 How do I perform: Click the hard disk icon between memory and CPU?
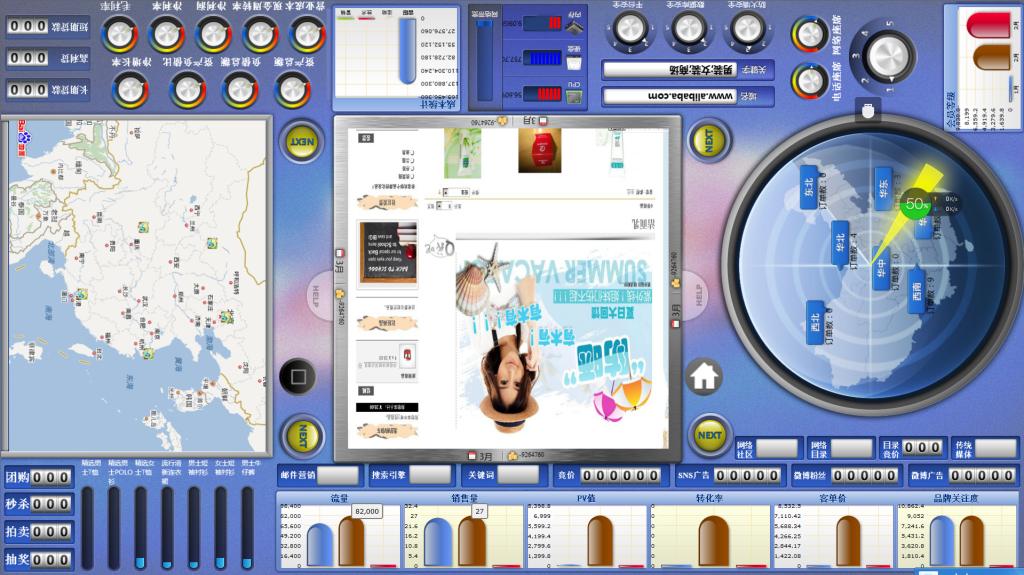pyautogui.click(x=573, y=63)
